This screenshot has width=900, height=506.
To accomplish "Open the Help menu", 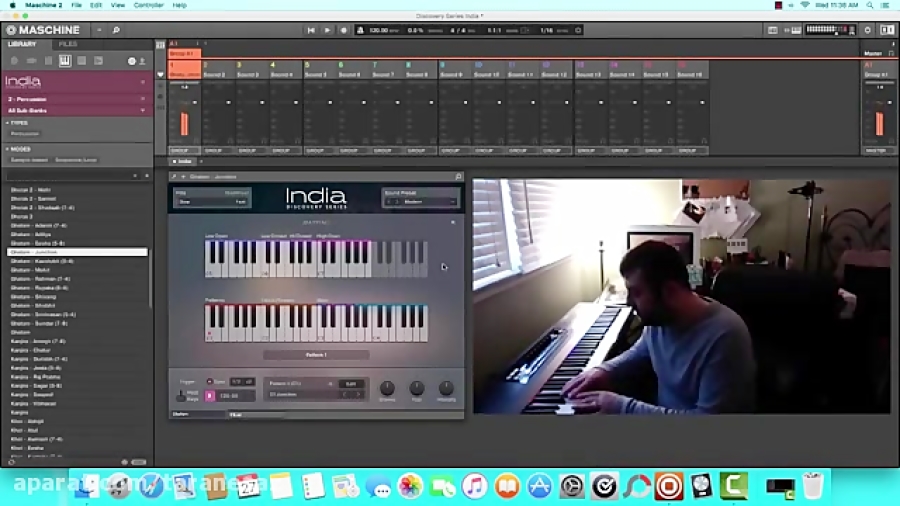I will (180, 5).
